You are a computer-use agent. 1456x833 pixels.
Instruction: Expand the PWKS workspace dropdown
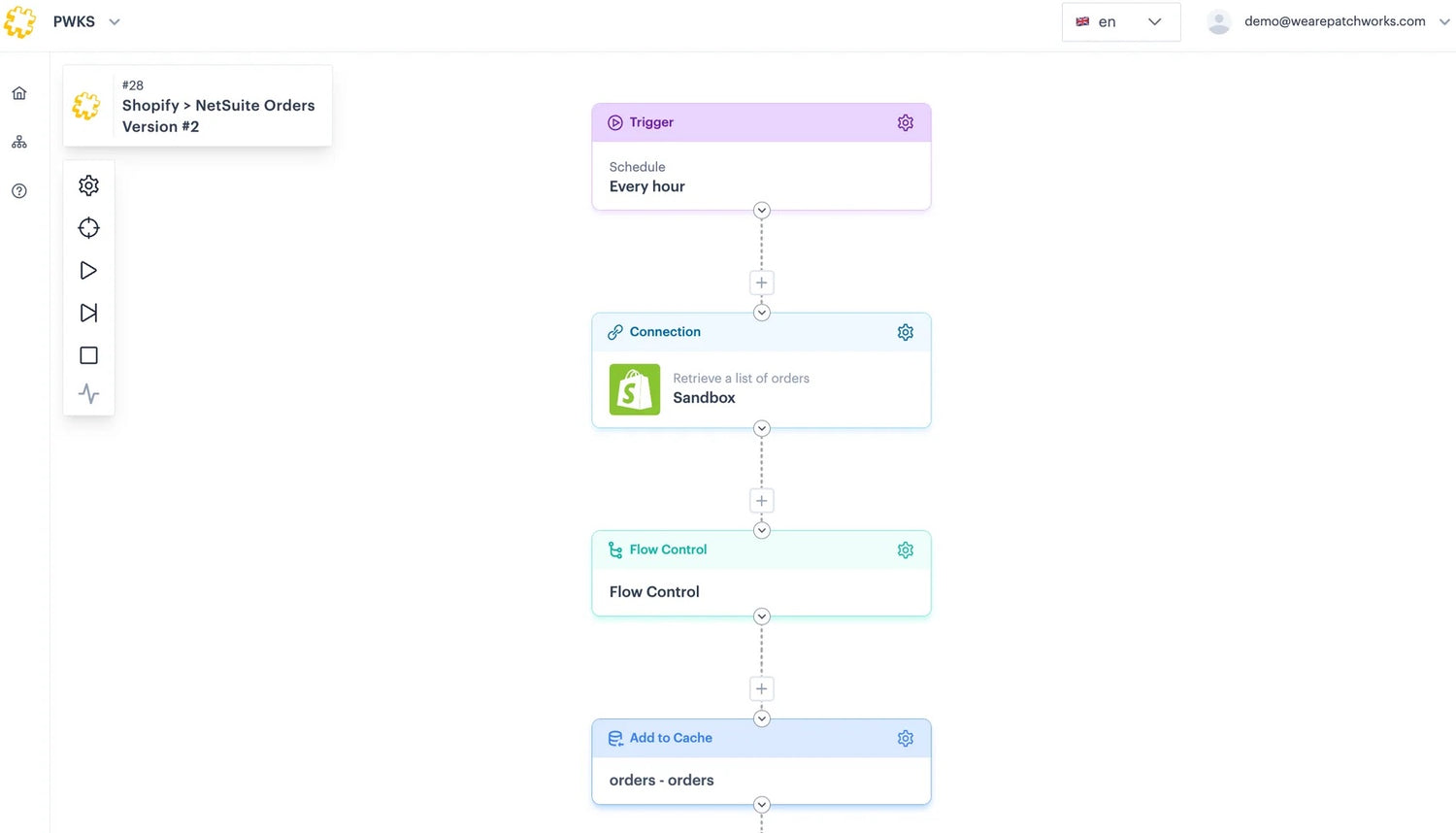[x=114, y=21]
